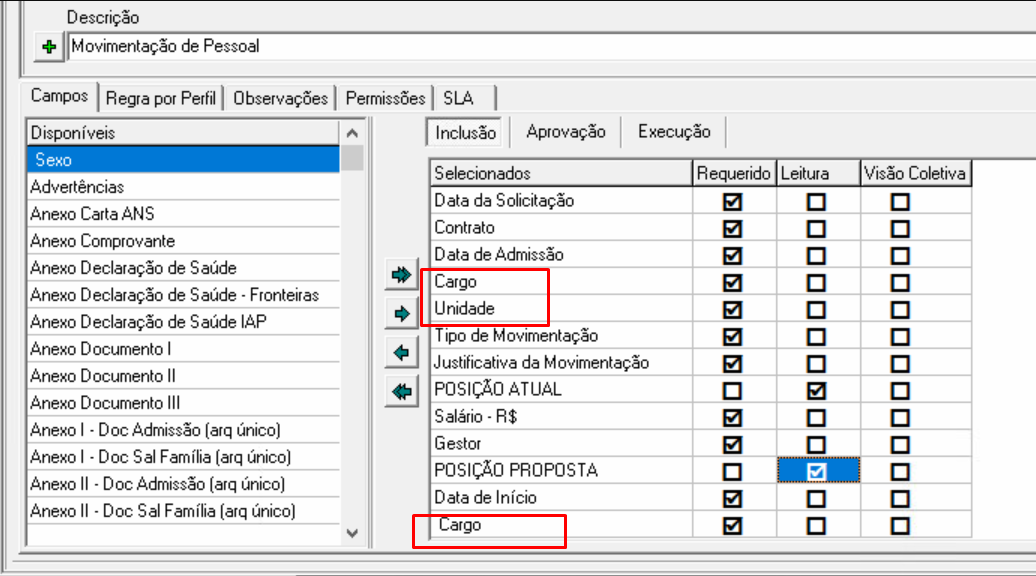Select Anexo Carta ANS in Disponíveis list
The height and width of the screenshot is (576, 1036).
(92, 214)
